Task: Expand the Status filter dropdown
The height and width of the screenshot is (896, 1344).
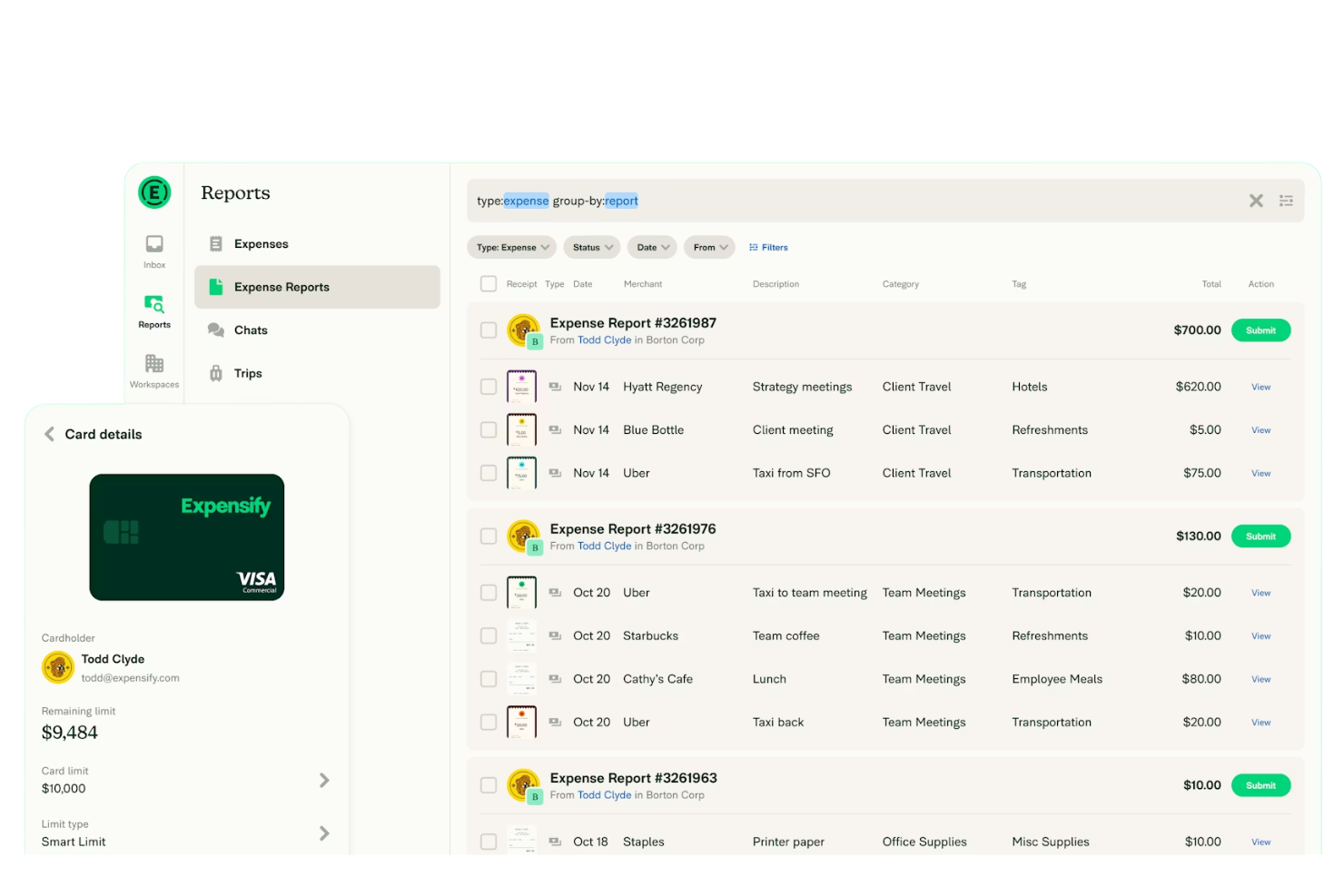Action: click(591, 247)
